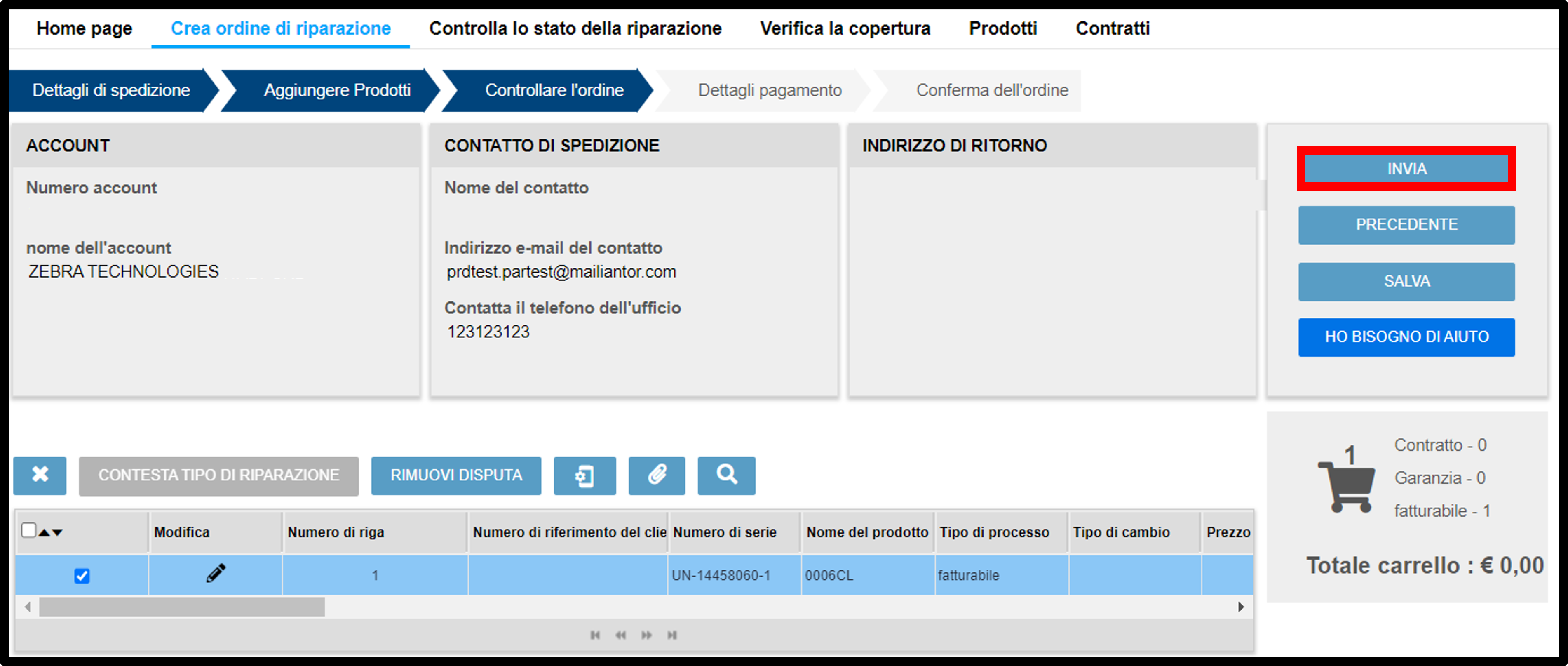Viewport: 1568px width, 666px height.
Task: Click the paperclip attachment icon button
Action: (x=657, y=475)
